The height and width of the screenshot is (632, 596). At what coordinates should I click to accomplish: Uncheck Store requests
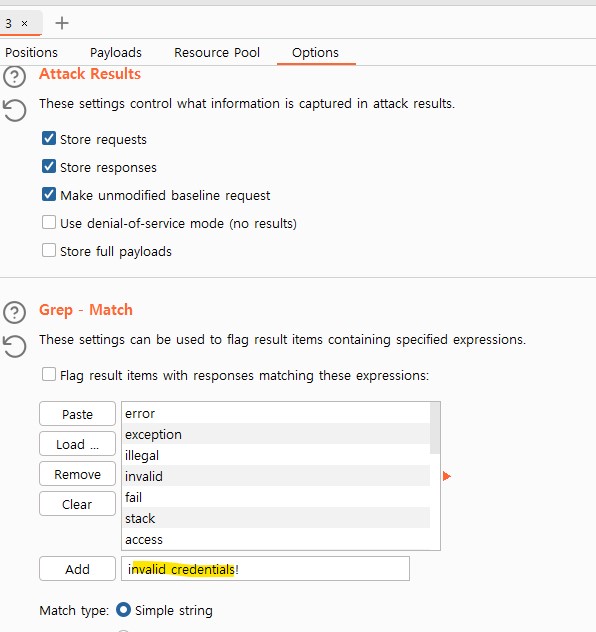click(49, 138)
